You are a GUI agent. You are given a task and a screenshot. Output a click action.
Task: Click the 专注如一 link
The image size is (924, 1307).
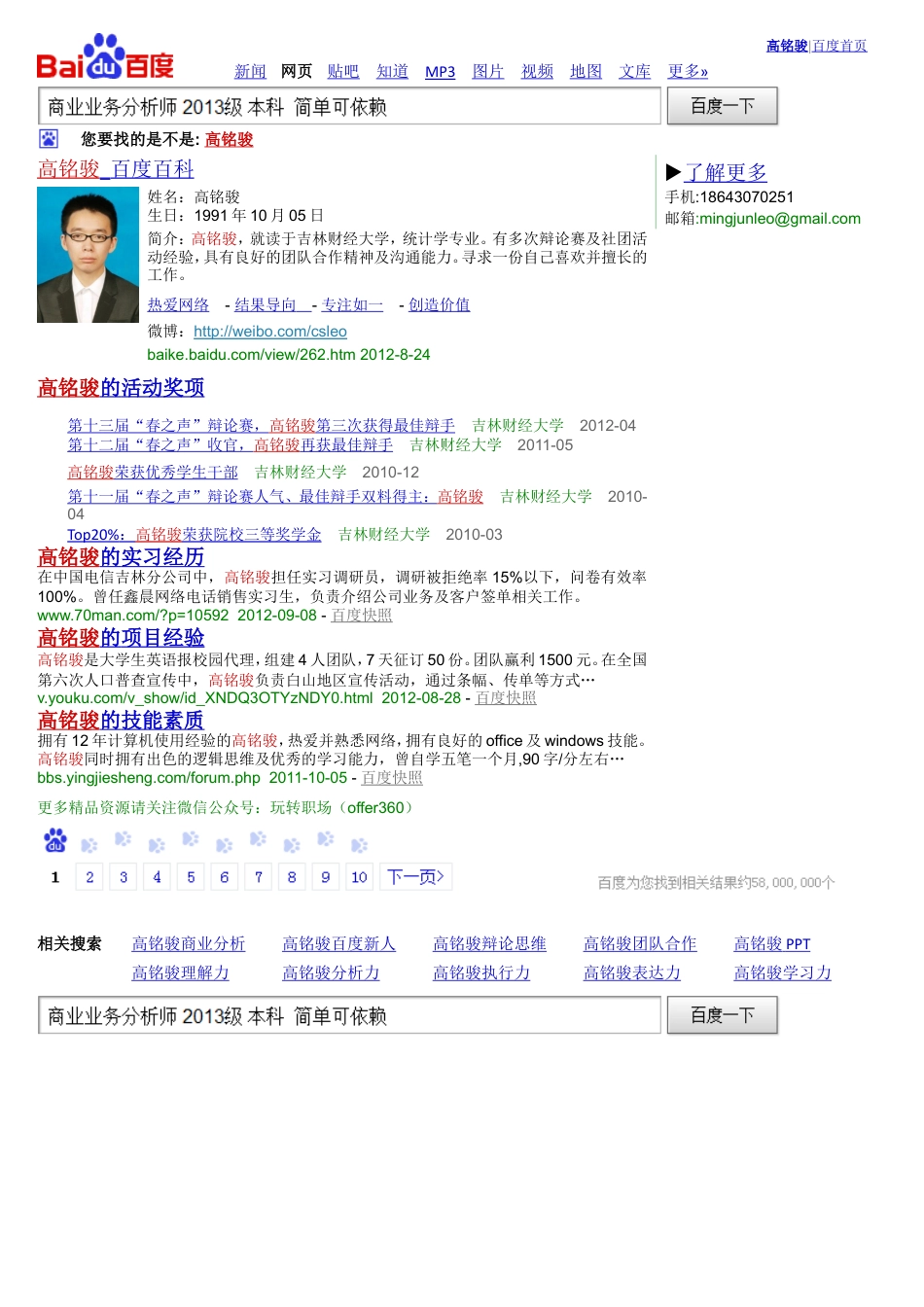tap(352, 304)
